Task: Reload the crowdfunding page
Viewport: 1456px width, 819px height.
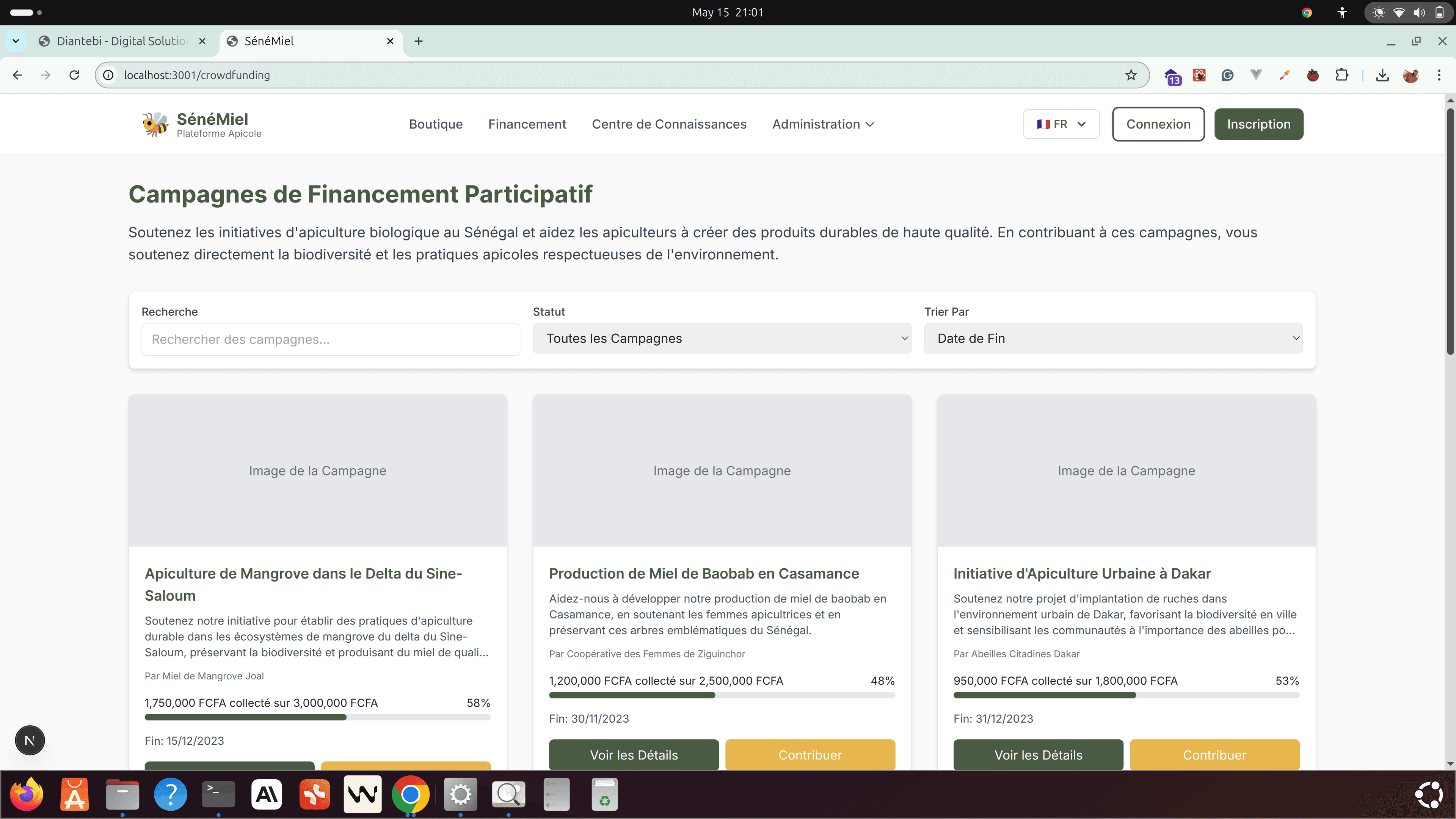Action: click(74, 75)
